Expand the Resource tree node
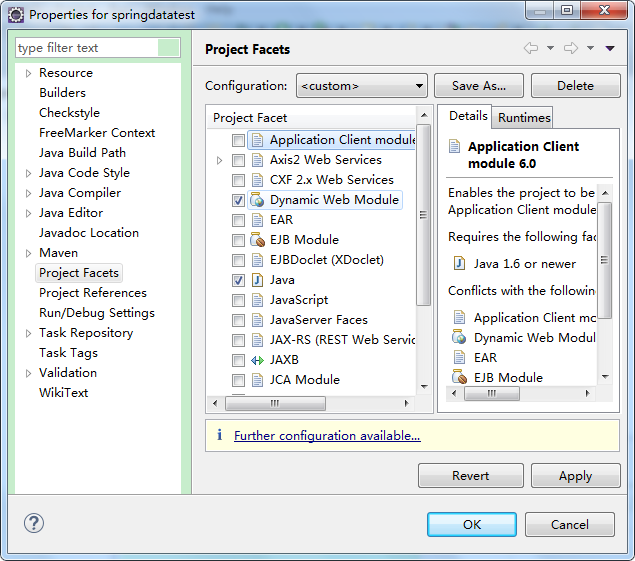The image size is (635, 561). click(x=28, y=73)
